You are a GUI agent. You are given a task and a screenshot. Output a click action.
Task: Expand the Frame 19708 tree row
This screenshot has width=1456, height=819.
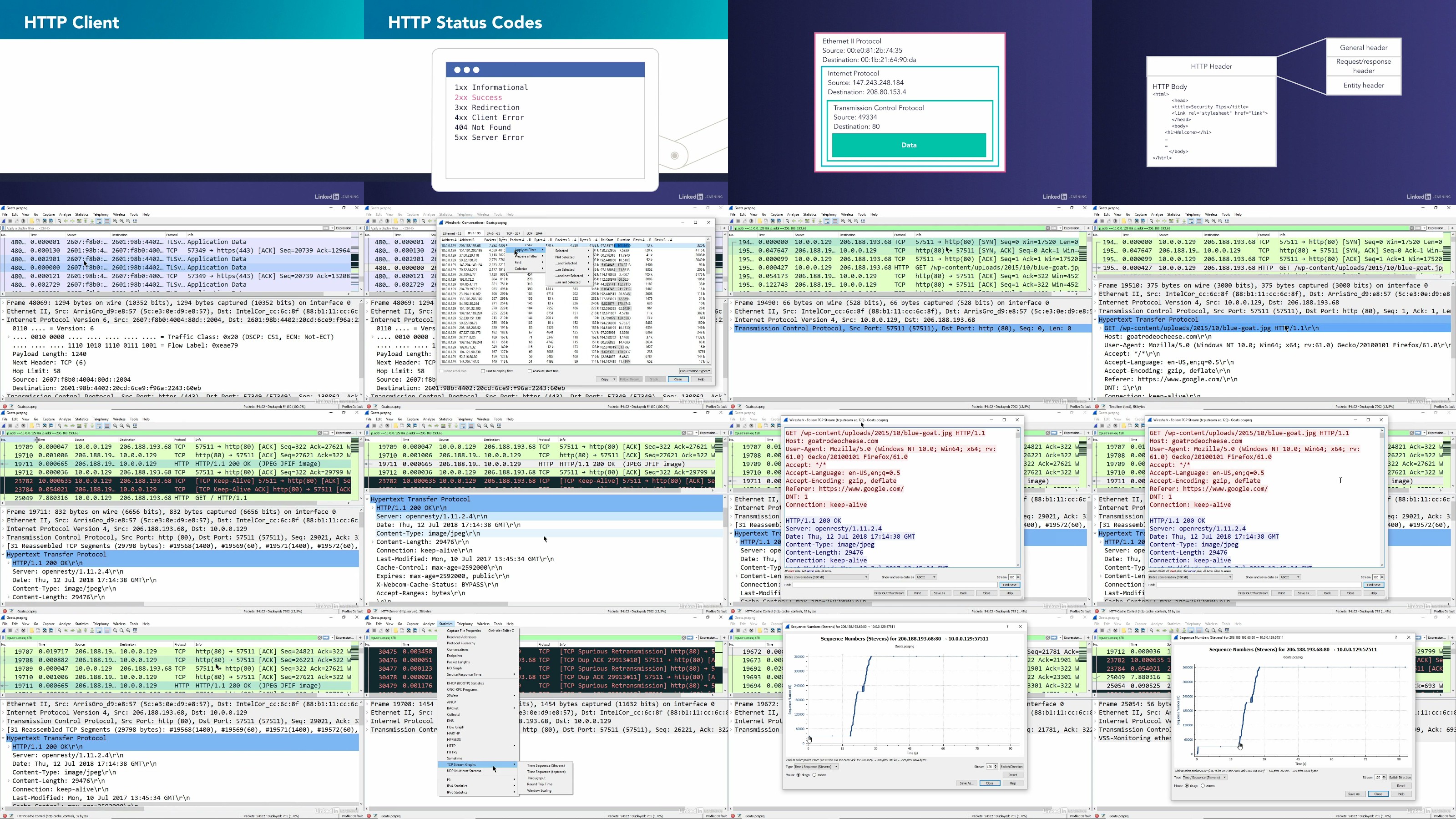(367, 704)
